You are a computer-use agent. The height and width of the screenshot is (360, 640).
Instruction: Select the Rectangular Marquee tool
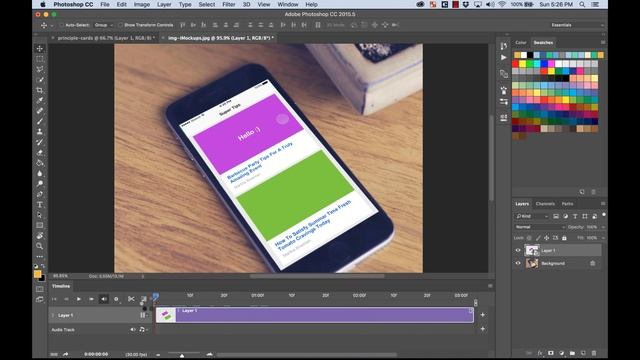click(x=40, y=59)
